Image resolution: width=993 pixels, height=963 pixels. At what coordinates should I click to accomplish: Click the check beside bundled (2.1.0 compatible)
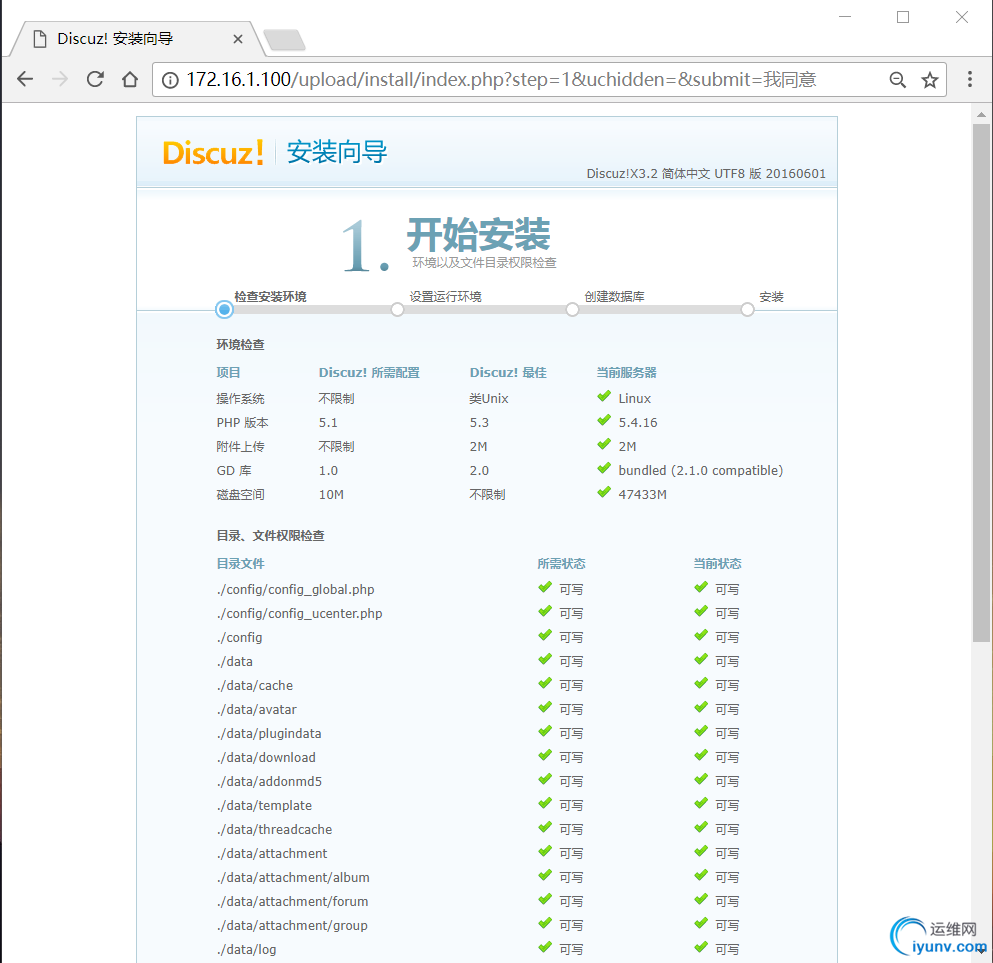pyautogui.click(x=604, y=469)
